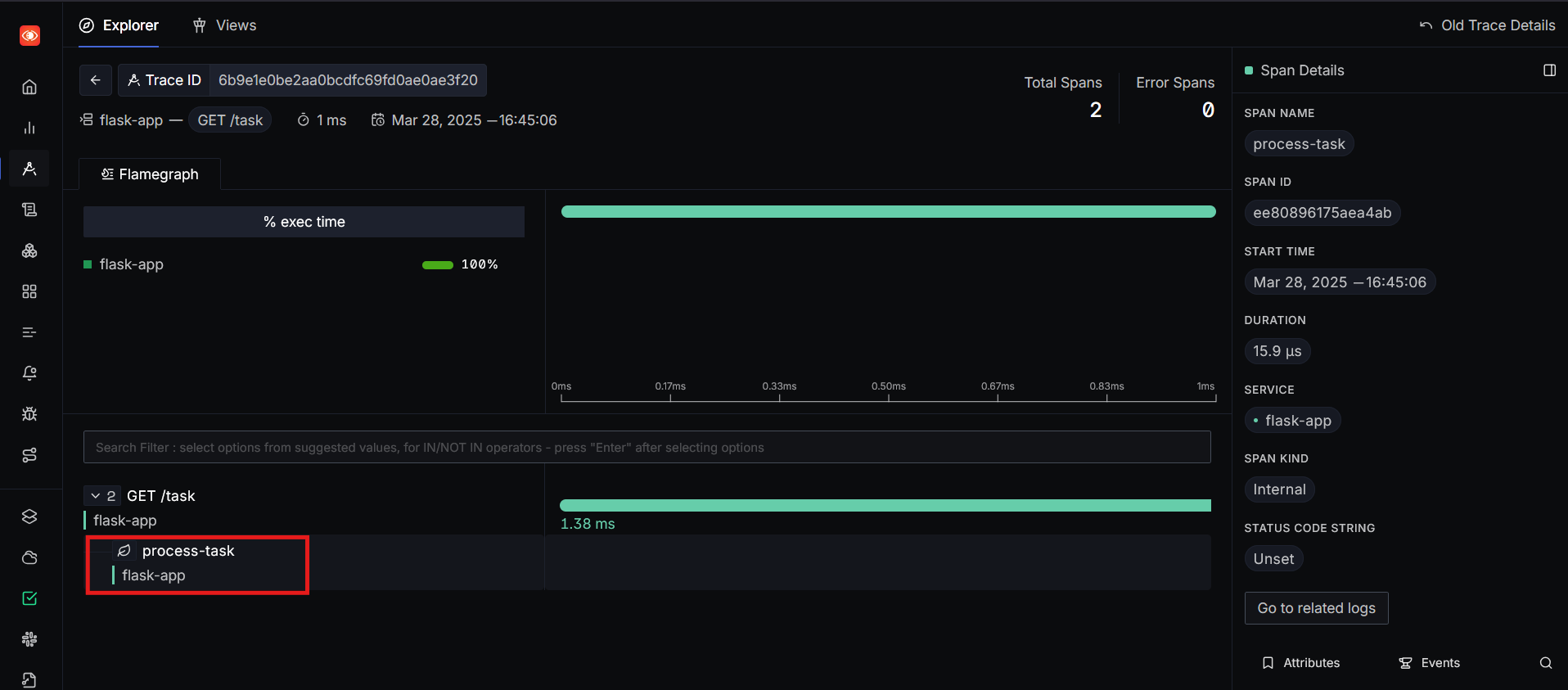Click flask-app service name in trace header
Screen dimensions: 1568x690
tap(131, 120)
